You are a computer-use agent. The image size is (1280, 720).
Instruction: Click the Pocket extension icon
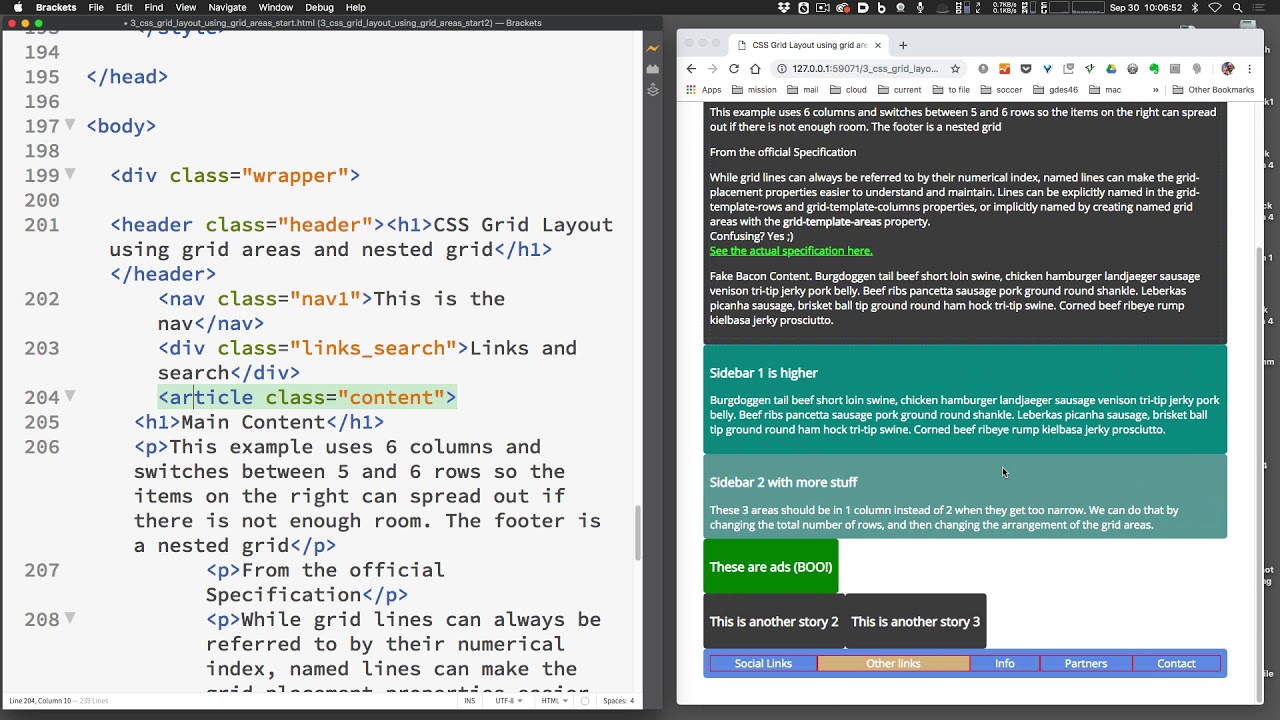pyautogui.click(x=1026, y=69)
